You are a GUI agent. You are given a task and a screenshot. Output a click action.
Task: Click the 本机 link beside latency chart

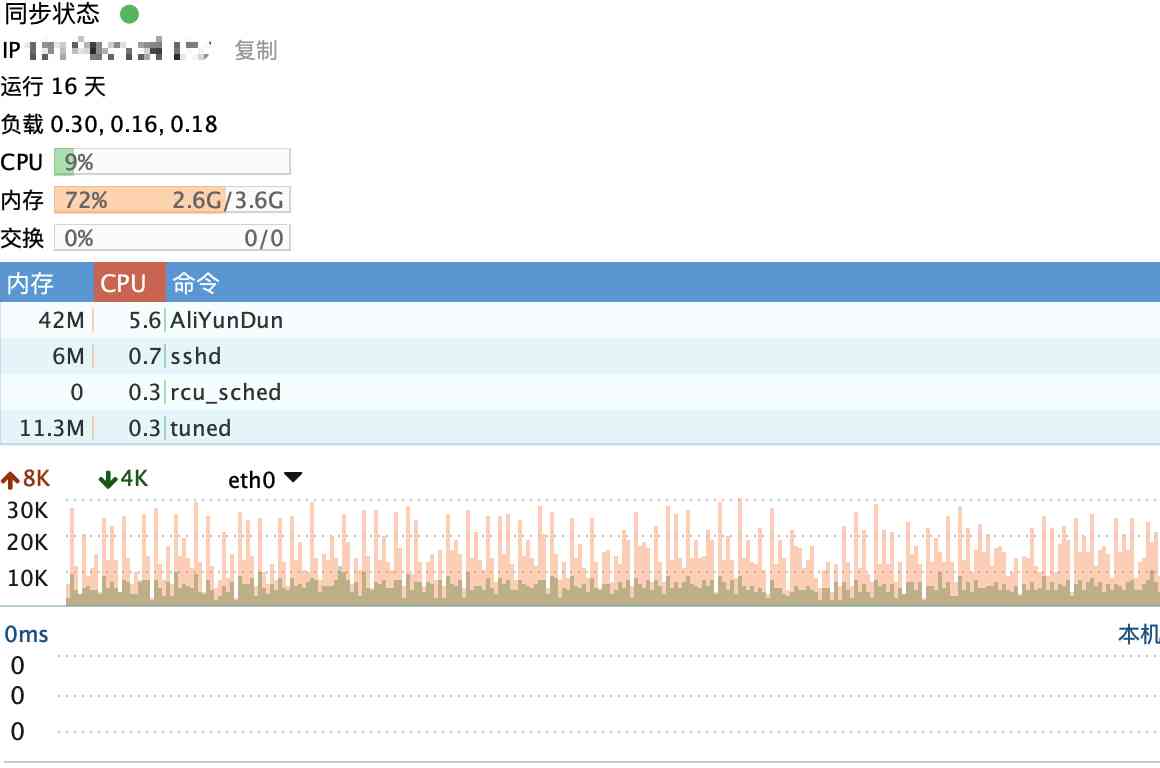1139,634
